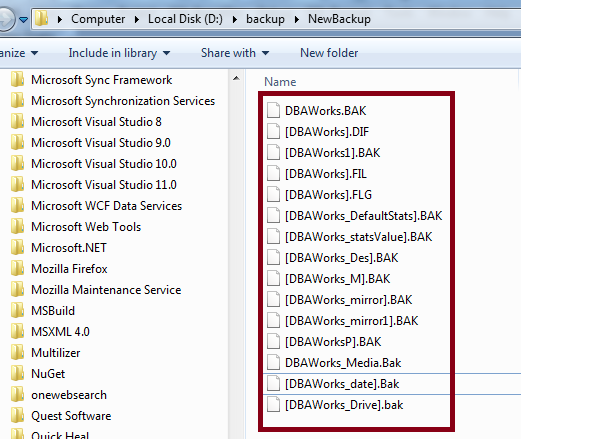The image size is (600, 439).
Task: Click the [DBAWorks_date].Bak file icon
Action: click(273, 384)
